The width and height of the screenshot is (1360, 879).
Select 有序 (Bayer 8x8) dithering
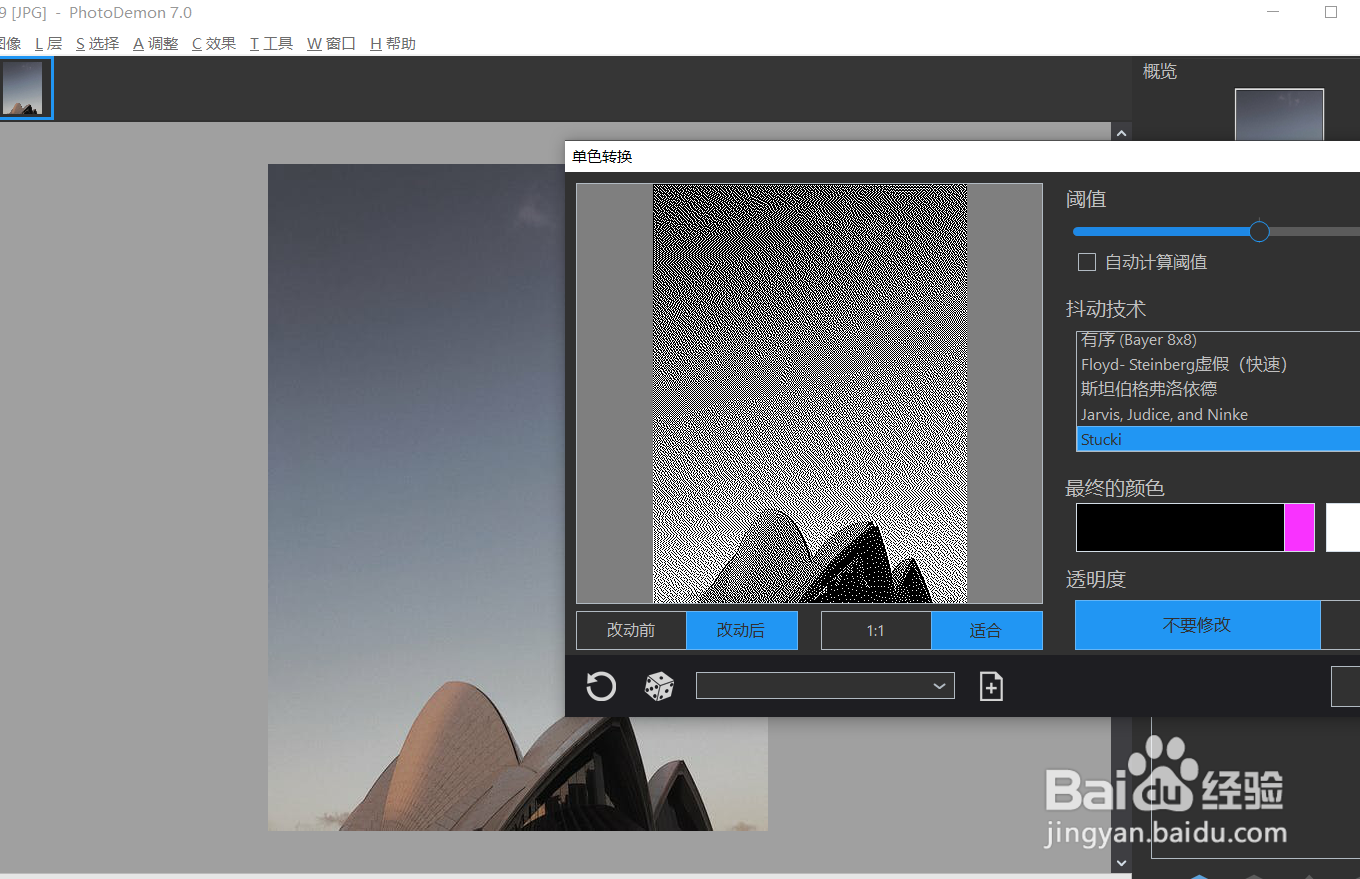(x=1218, y=340)
